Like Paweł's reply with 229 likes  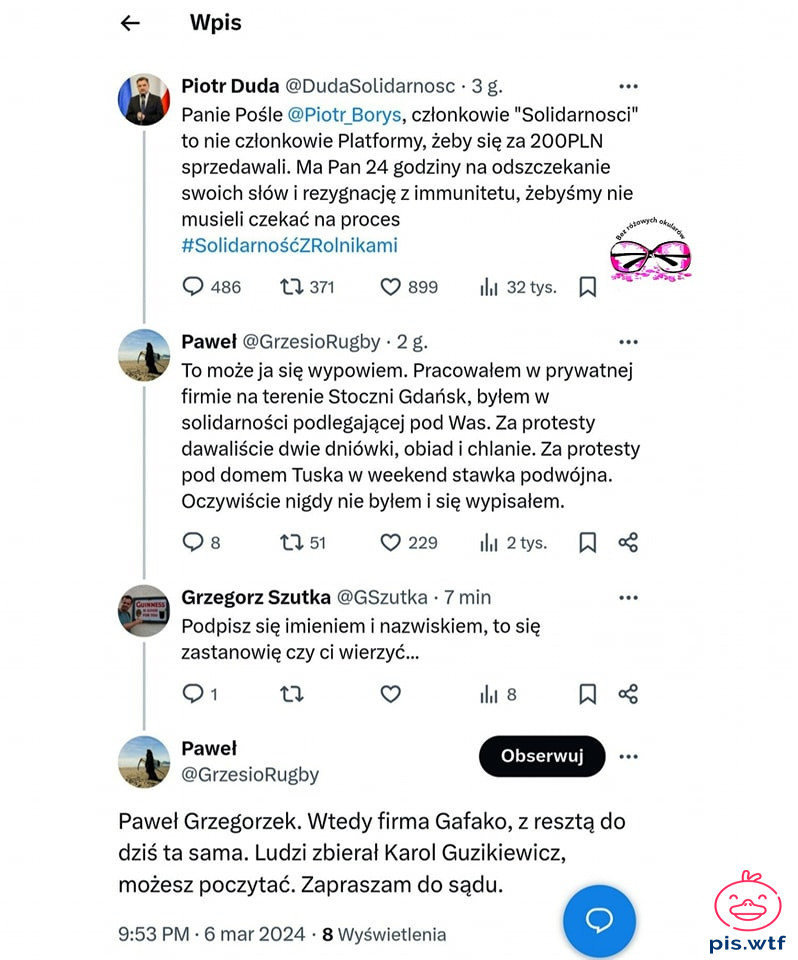(391, 542)
